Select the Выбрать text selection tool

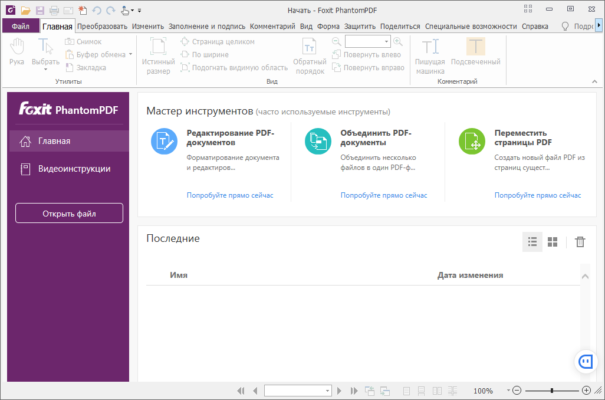tap(46, 53)
